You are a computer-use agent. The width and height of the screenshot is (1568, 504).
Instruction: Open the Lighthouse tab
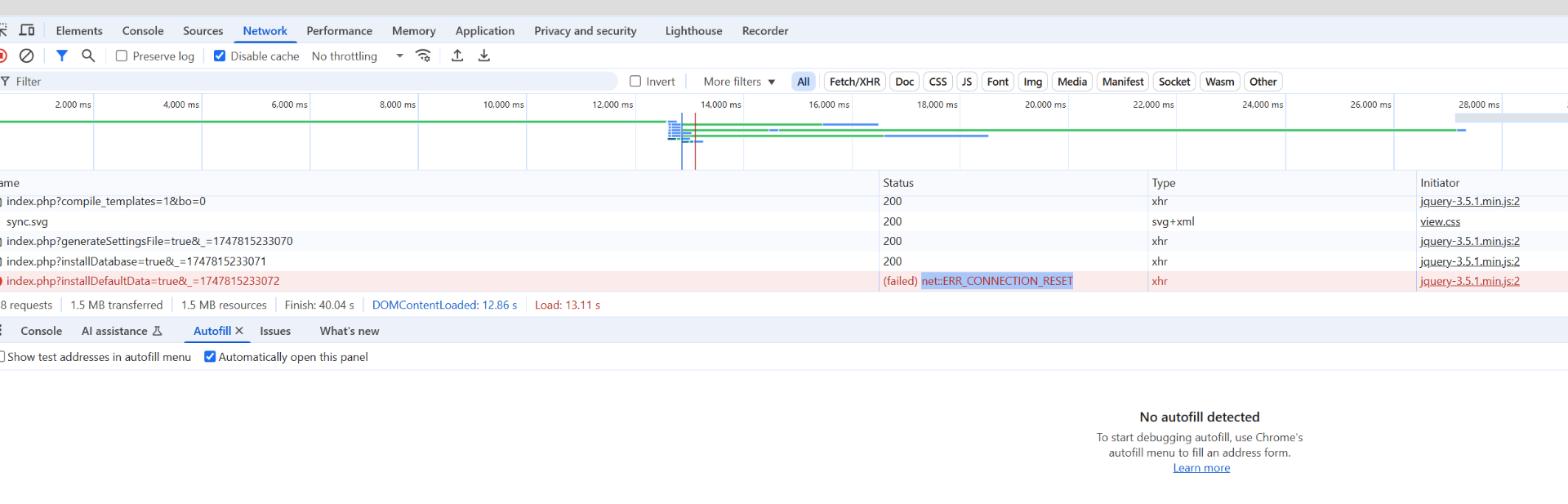pos(693,30)
